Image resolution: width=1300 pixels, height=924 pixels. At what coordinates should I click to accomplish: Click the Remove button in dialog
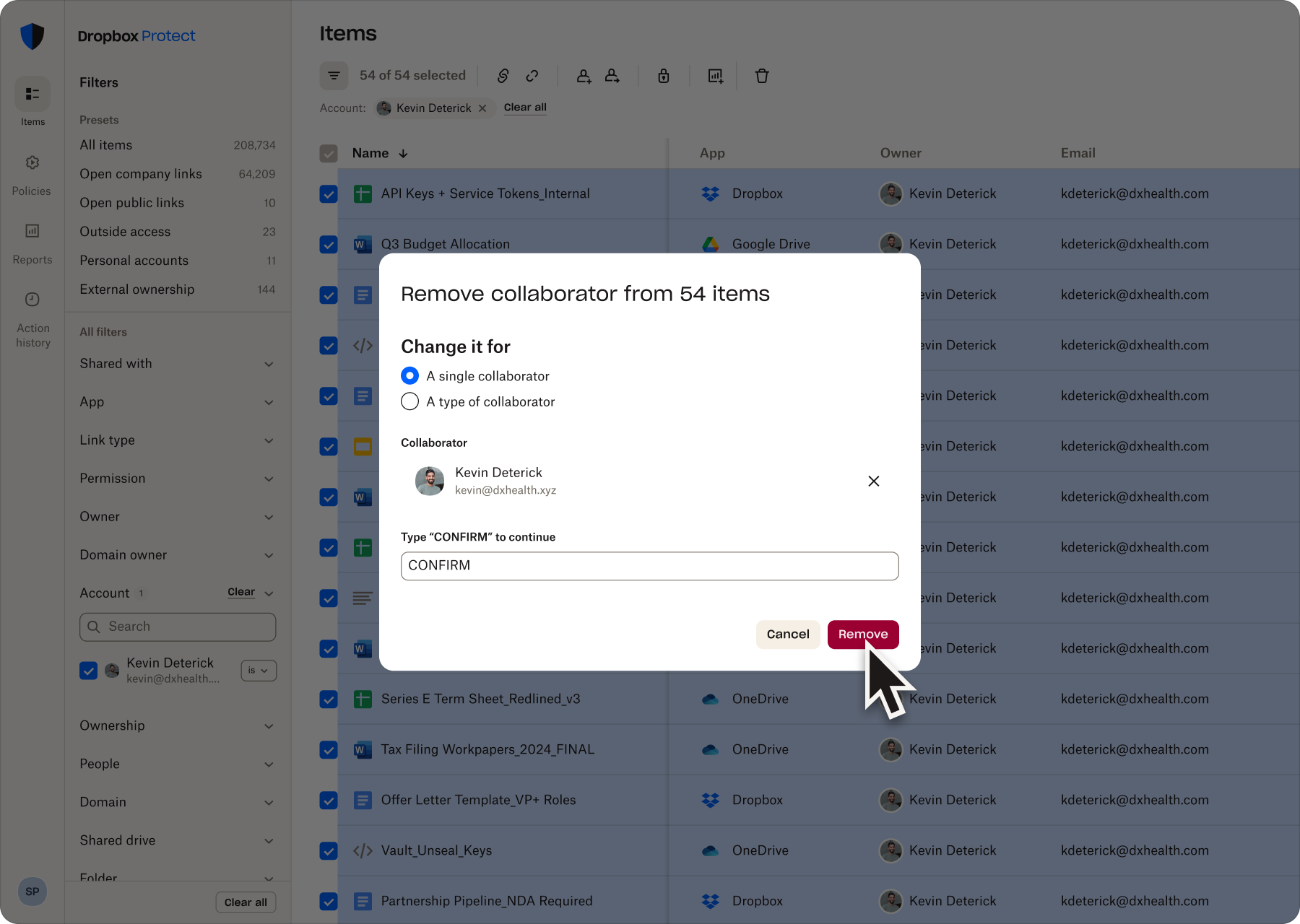[x=863, y=635]
